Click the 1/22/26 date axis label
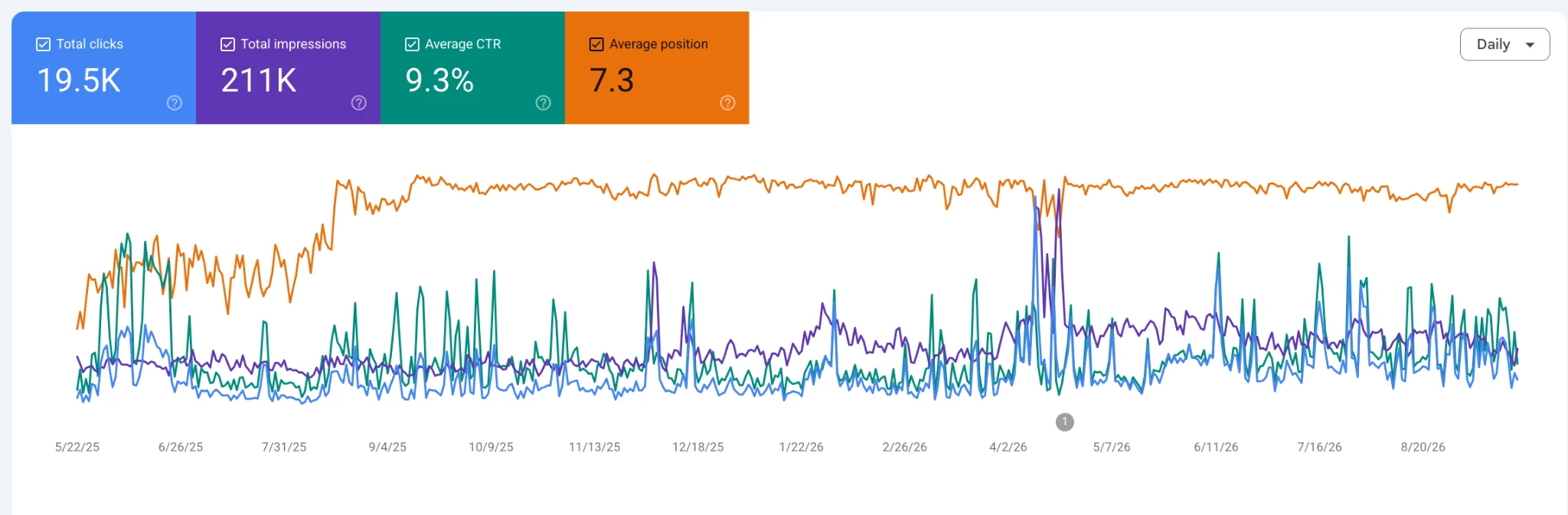Viewport: 1568px width, 515px height. coord(802,447)
